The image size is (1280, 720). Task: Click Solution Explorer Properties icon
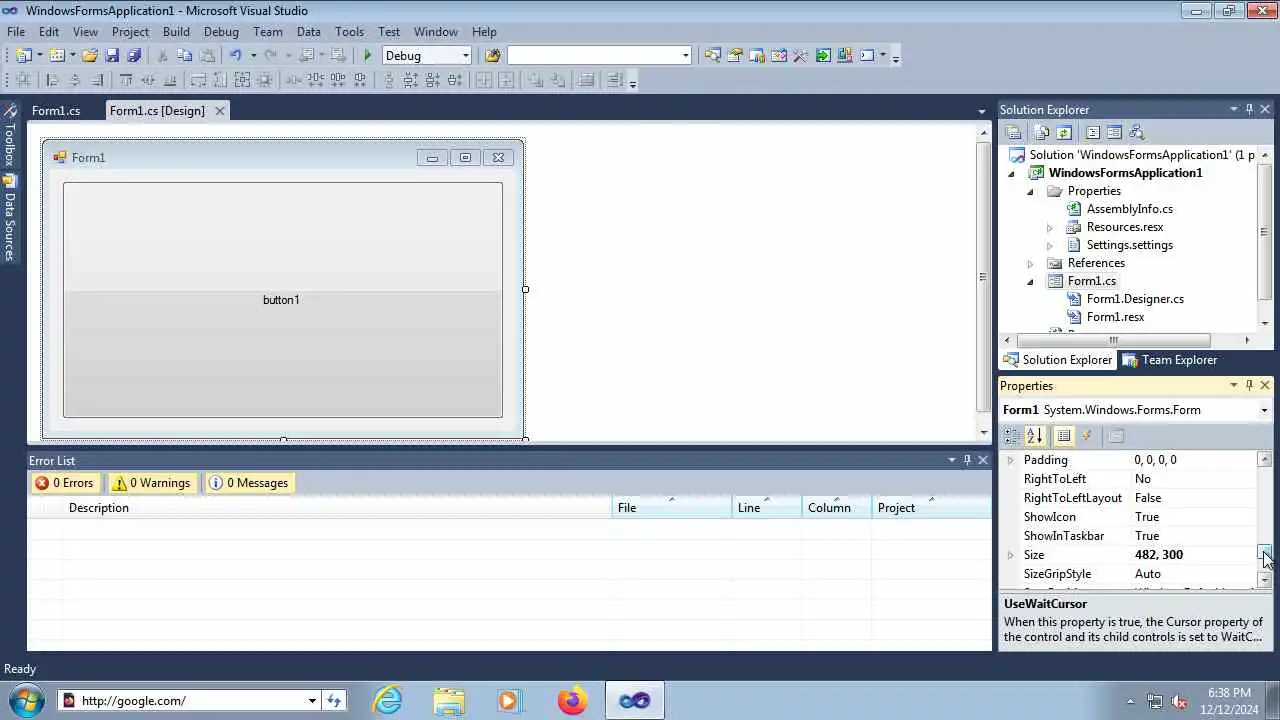(x=1013, y=132)
